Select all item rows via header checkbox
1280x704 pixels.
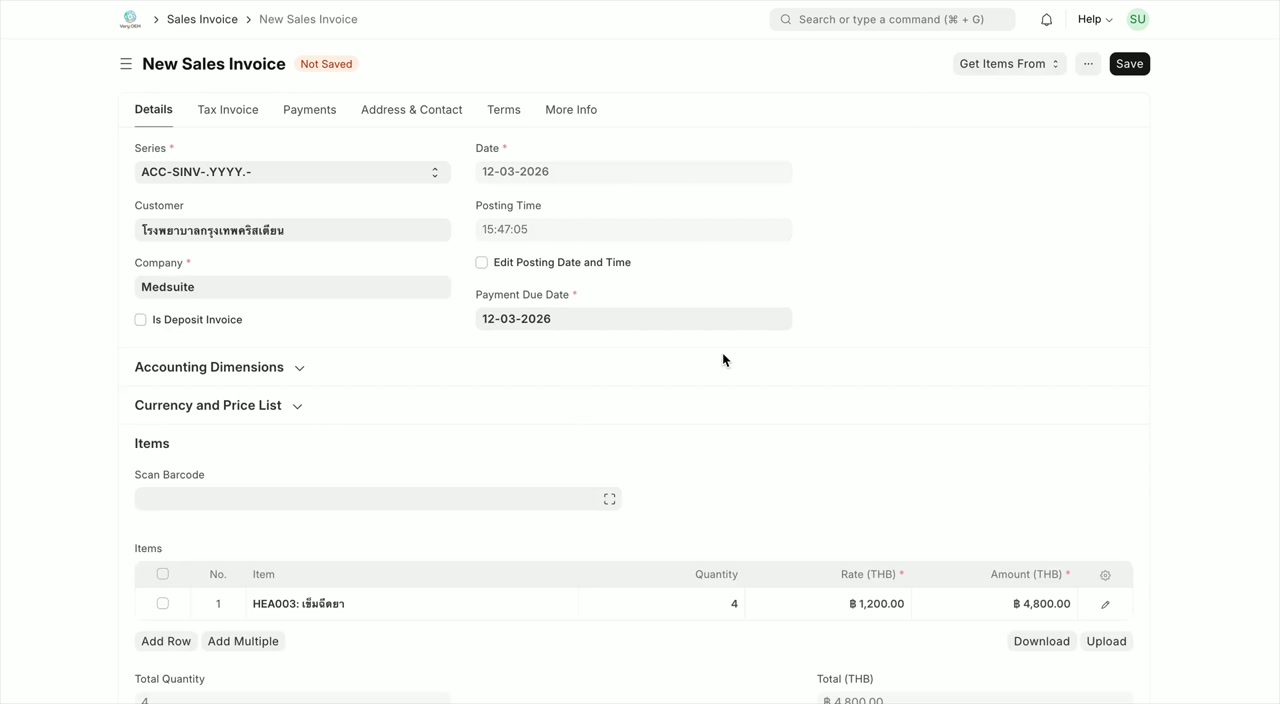click(162, 574)
